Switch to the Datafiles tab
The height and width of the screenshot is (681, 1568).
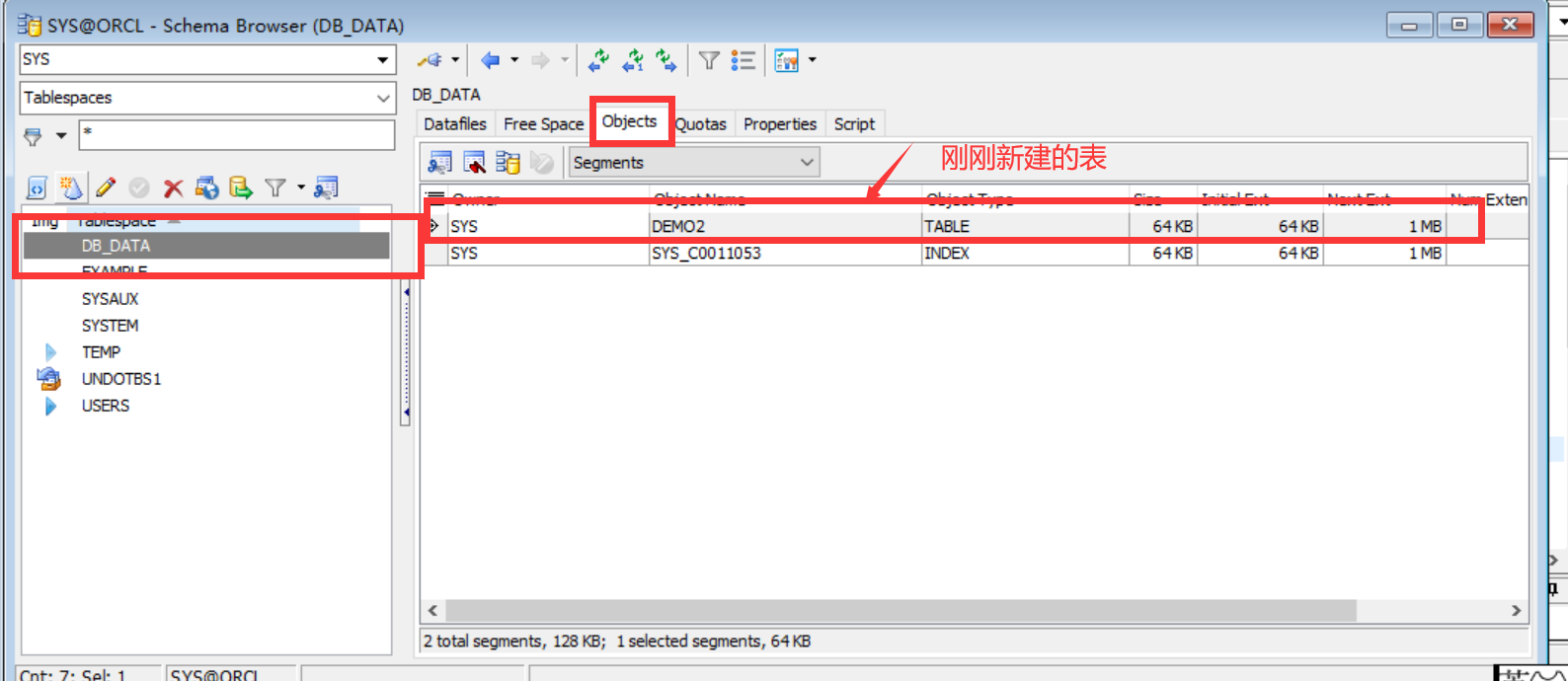tap(455, 124)
